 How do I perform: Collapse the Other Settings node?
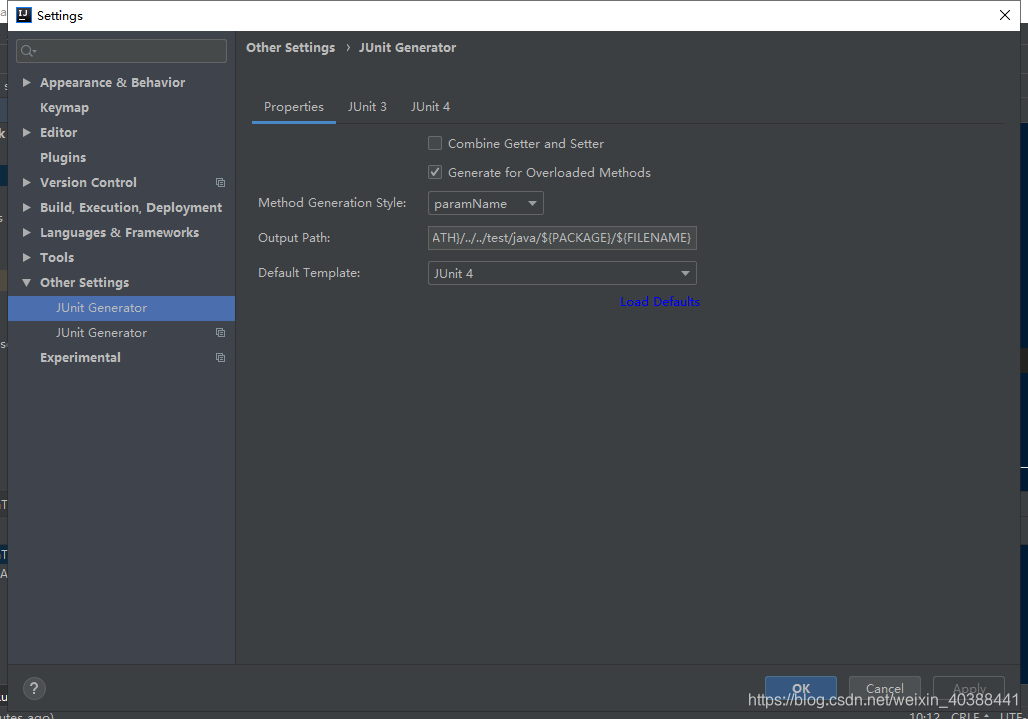click(27, 282)
